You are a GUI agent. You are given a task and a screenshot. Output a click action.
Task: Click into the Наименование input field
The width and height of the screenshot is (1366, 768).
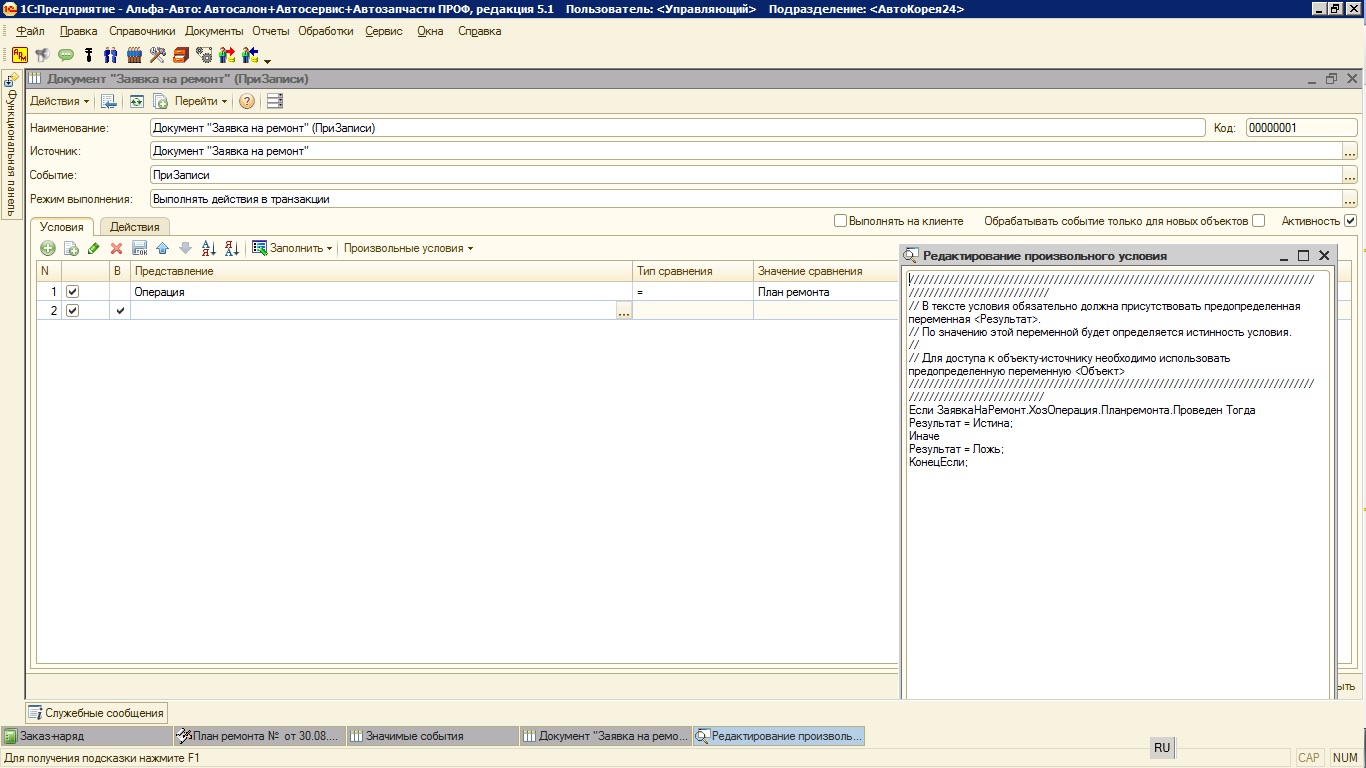(677, 128)
